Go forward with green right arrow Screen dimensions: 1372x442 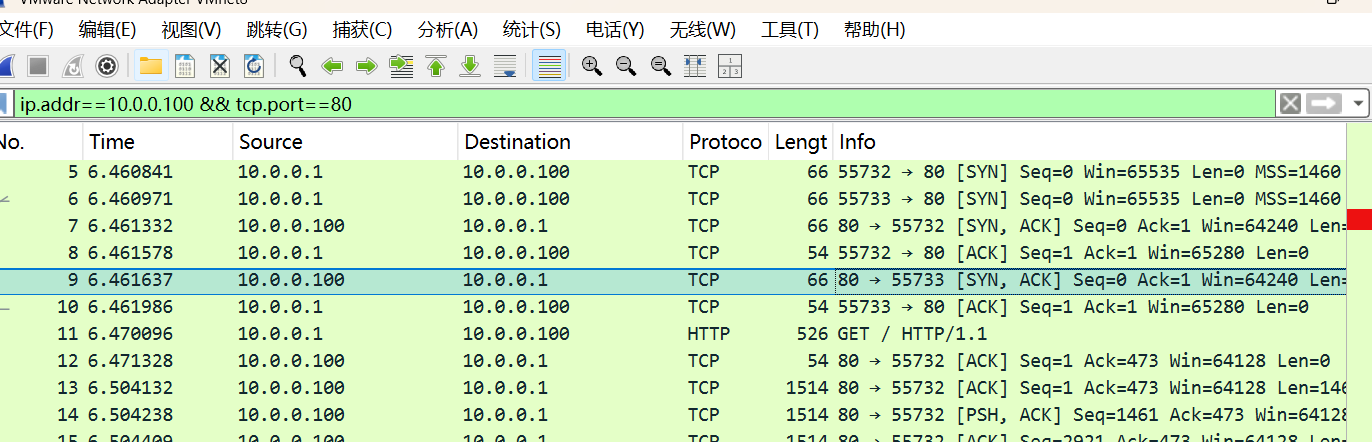[x=366, y=67]
